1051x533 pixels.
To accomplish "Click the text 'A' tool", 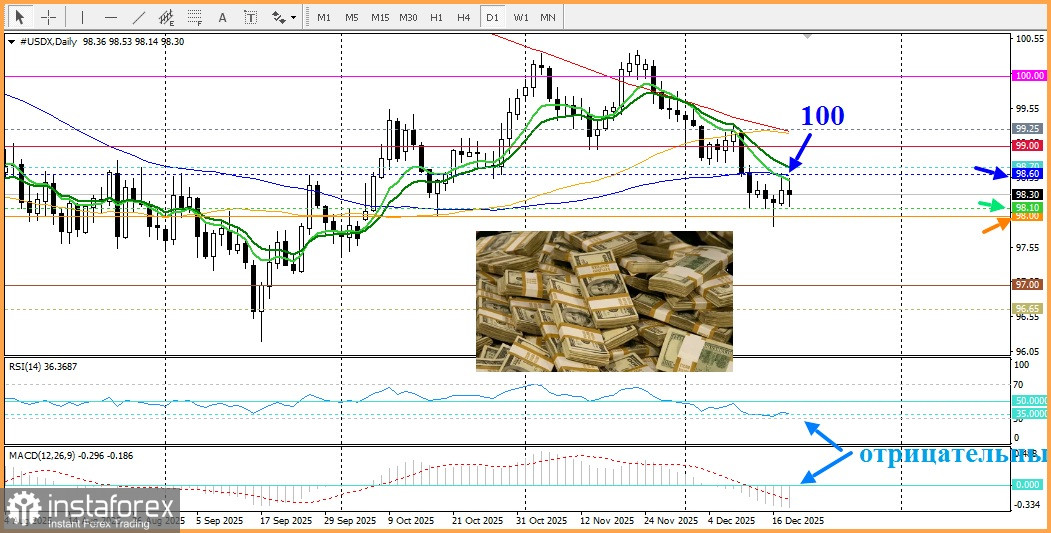I will [x=222, y=17].
